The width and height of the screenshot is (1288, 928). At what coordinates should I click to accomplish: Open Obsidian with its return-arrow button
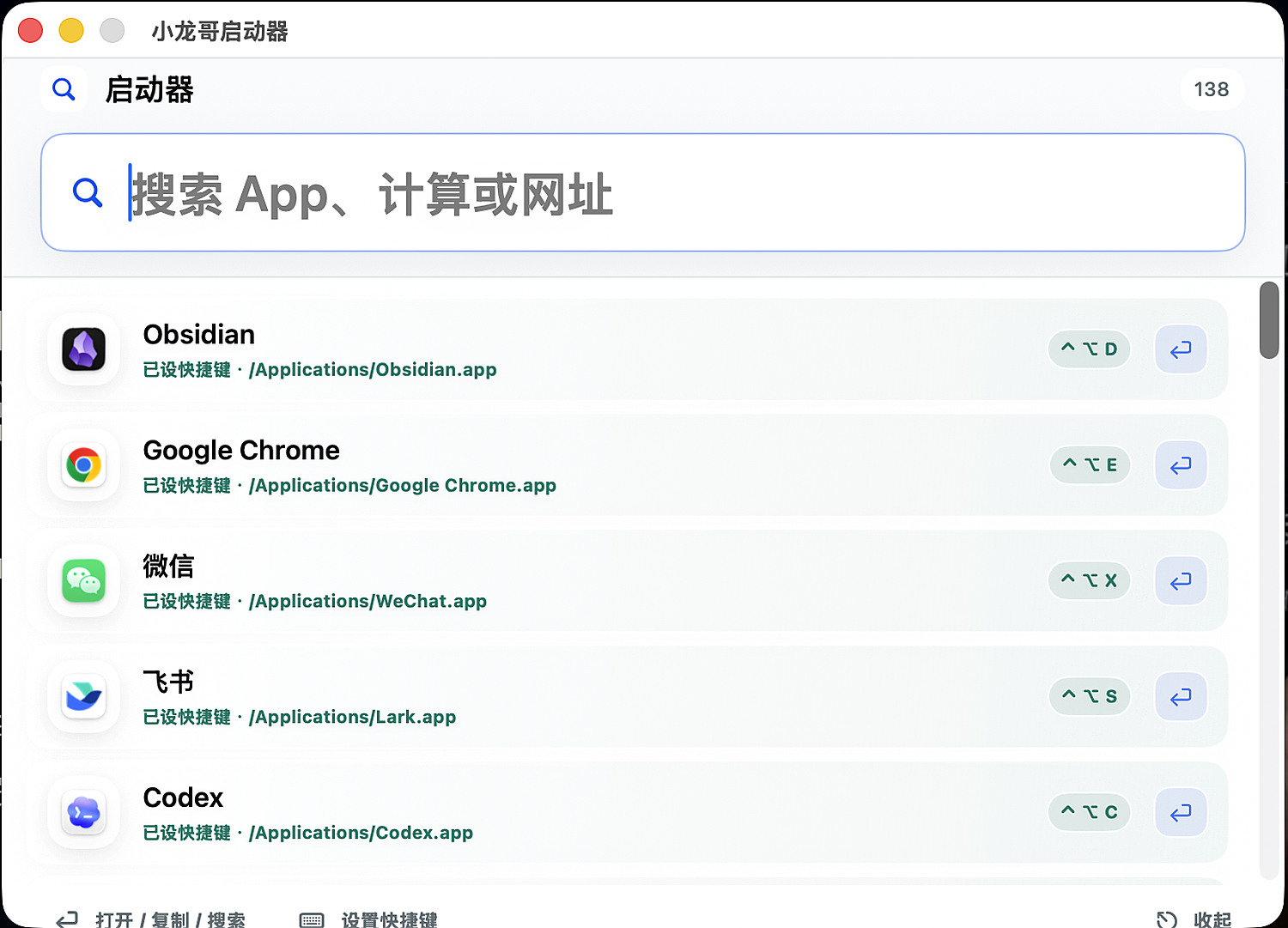(x=1181, y=349)
